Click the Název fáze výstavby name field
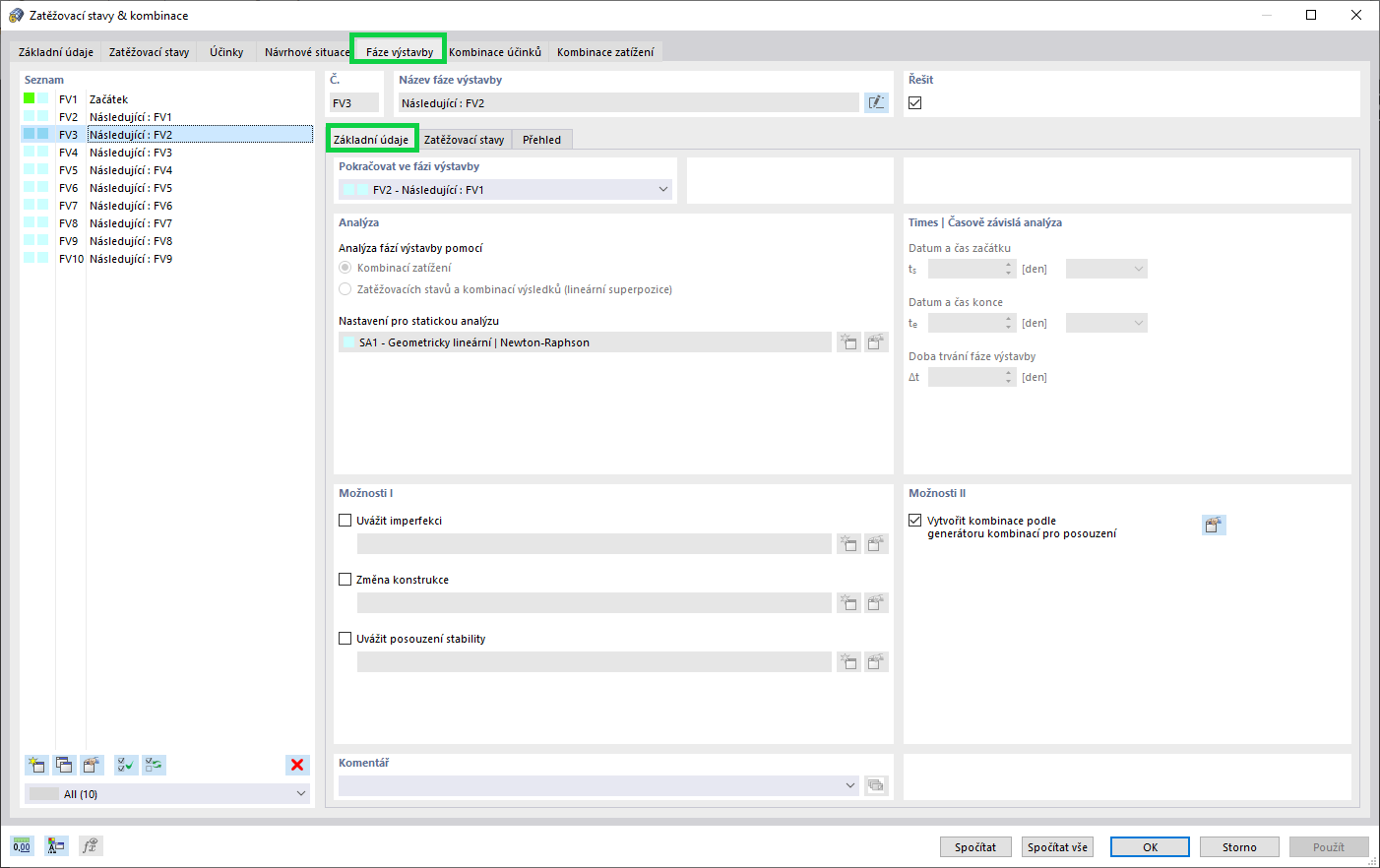This screenshot has height=868, width=1380. point(628,102)
